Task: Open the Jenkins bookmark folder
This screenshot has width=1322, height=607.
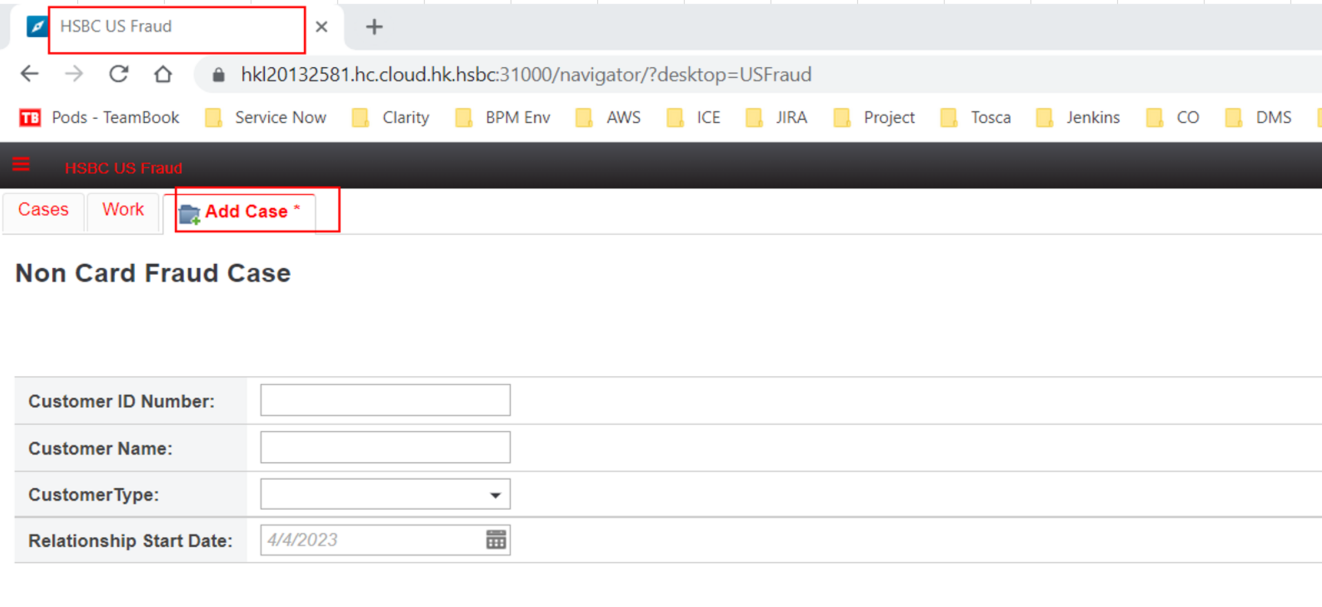Action: point(1078,118)
